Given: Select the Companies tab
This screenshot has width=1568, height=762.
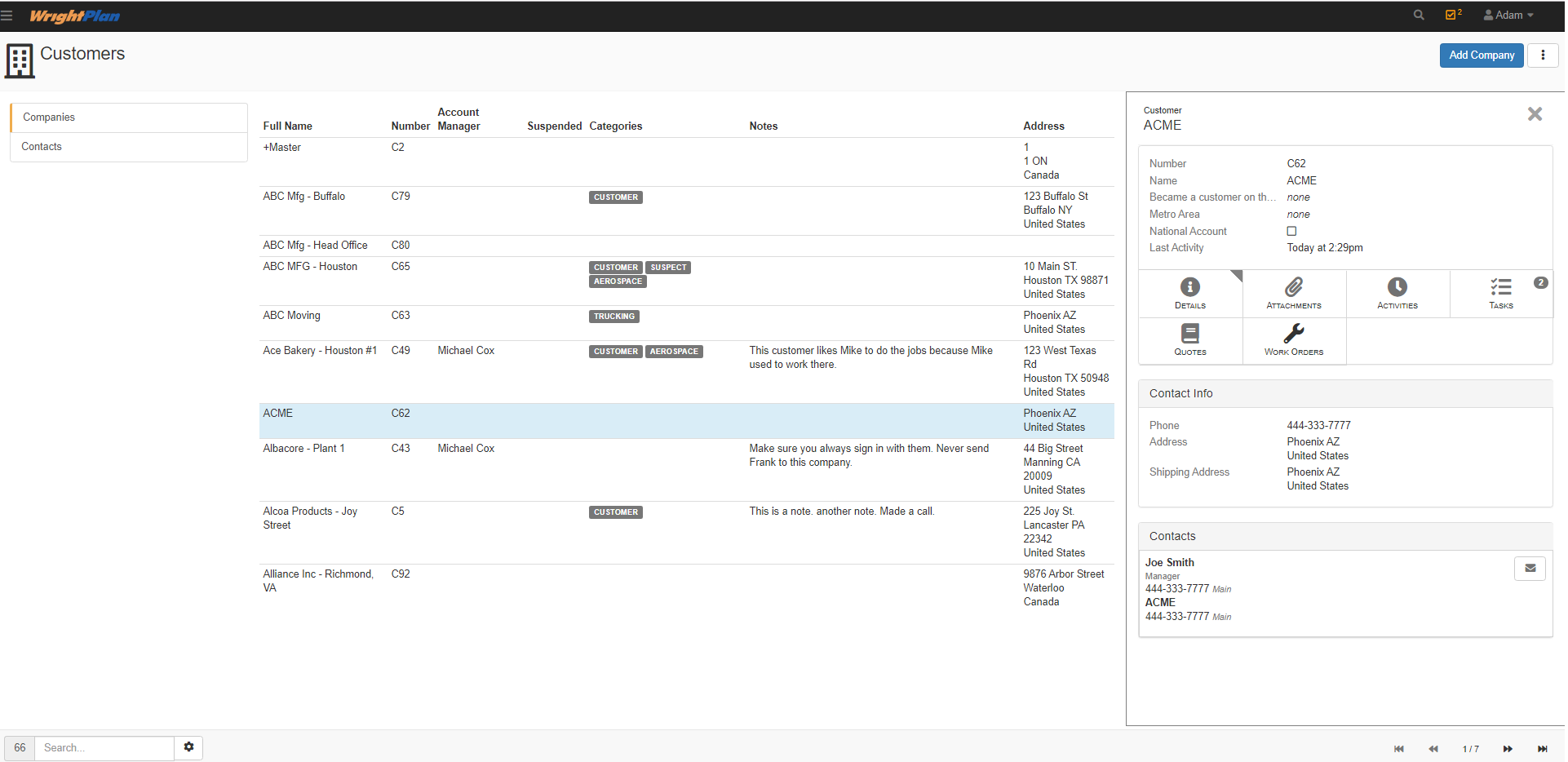Looking at the screenshot, I should click(48, 117).
